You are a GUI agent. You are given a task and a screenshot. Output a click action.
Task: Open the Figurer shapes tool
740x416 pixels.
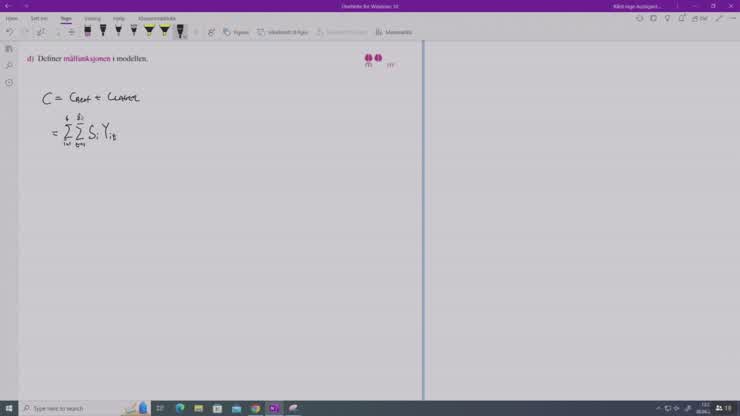236,32
